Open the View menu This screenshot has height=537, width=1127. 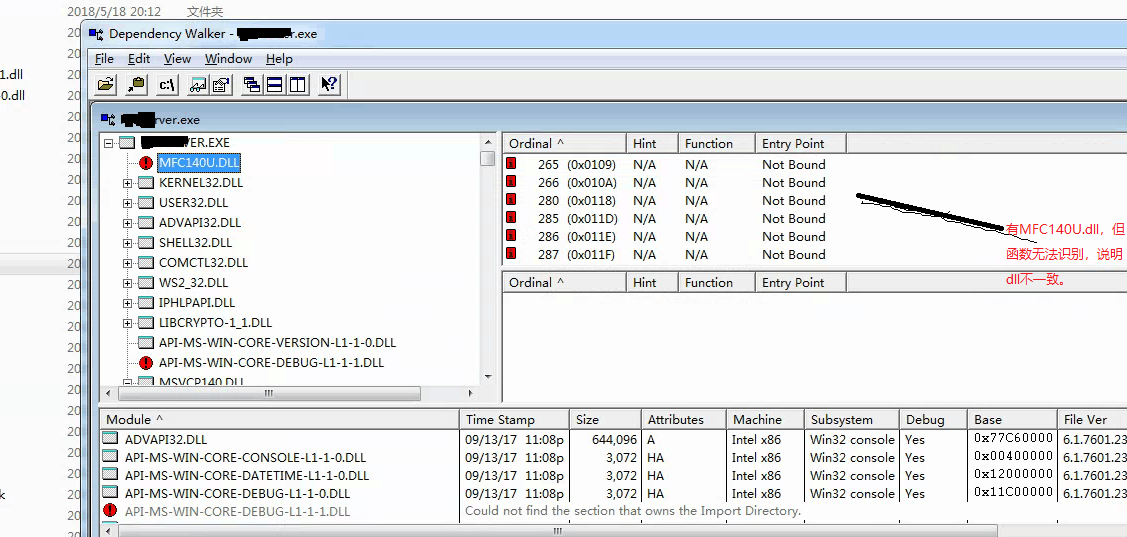point(177,59)
